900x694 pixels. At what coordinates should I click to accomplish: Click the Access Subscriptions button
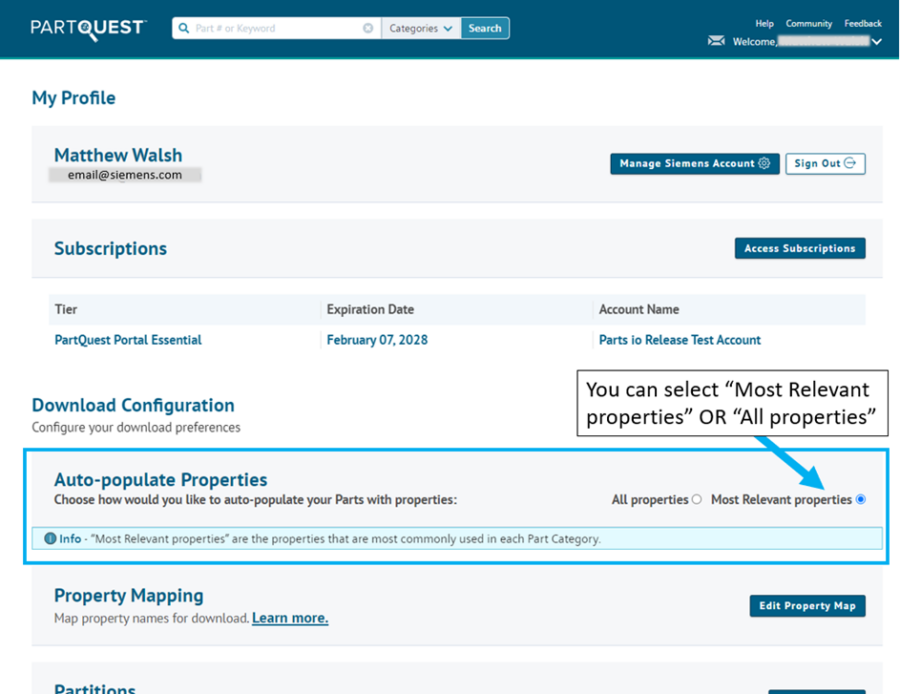(x=800, y=248)
